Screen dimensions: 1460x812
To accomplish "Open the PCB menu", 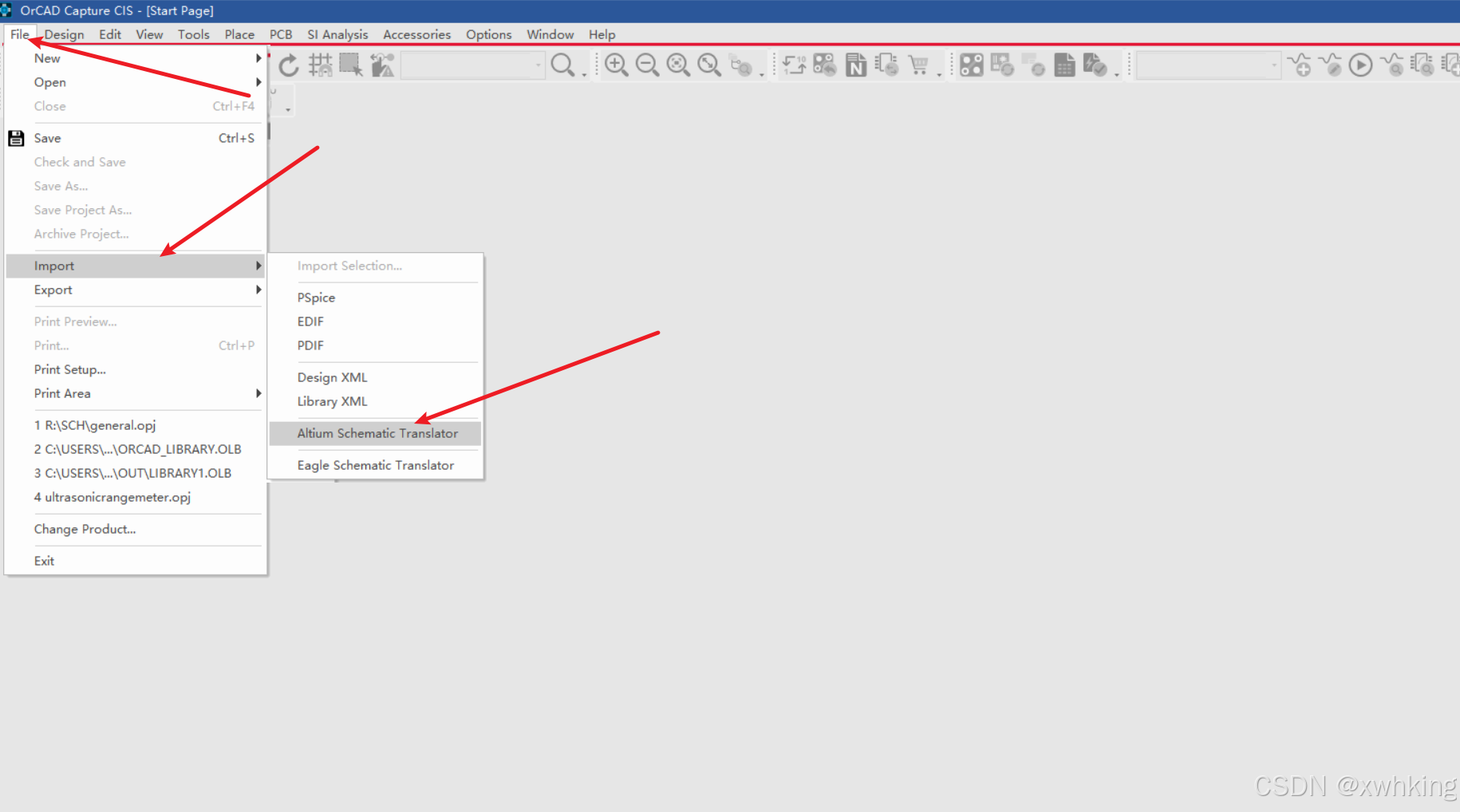I will [x=281, y=34].
